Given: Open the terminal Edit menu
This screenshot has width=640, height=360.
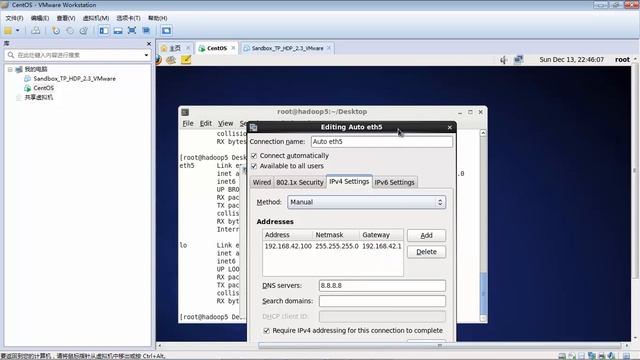Looking at the screenshot, I should [206, 123].
